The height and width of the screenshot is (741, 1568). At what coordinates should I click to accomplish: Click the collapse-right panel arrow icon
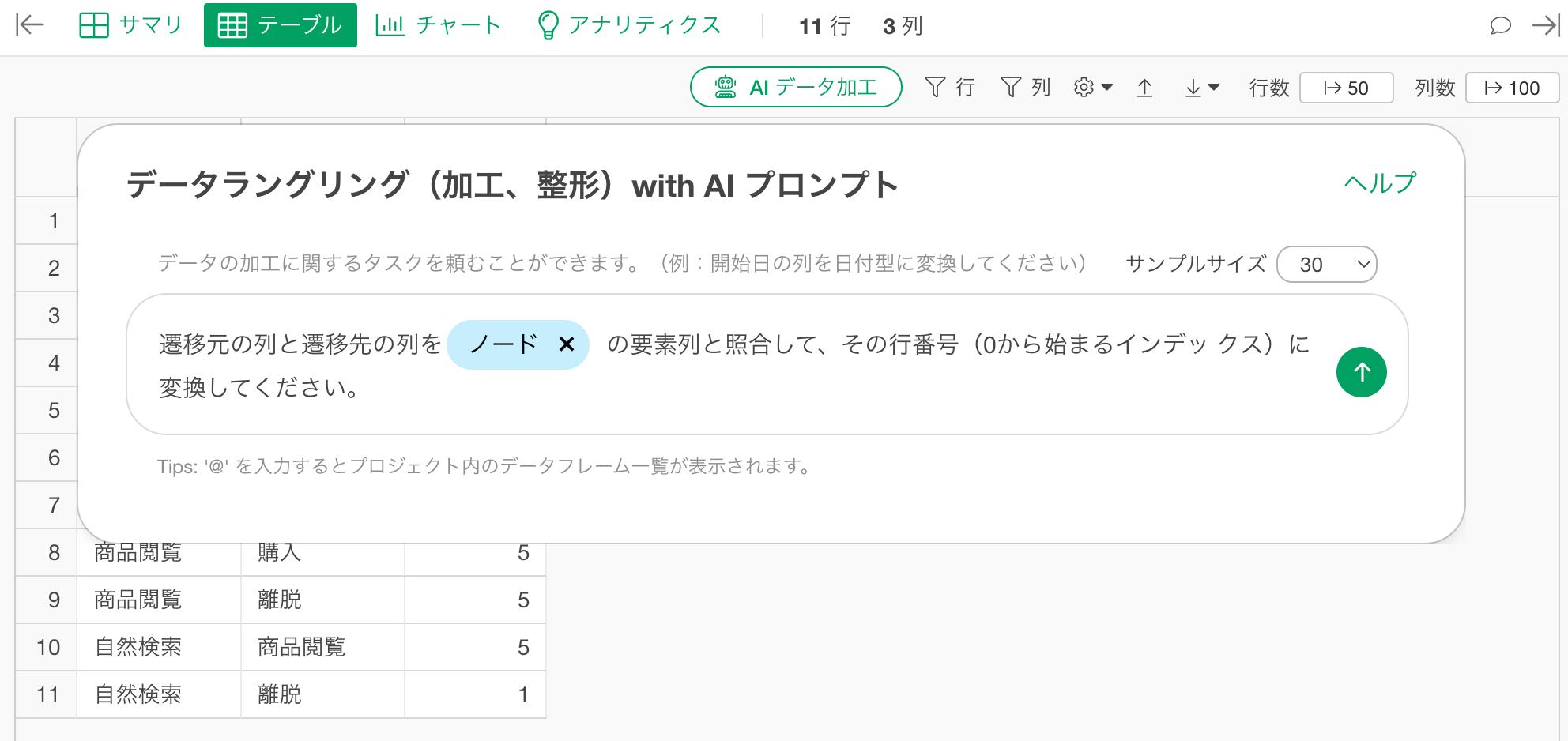(1546, 25)
